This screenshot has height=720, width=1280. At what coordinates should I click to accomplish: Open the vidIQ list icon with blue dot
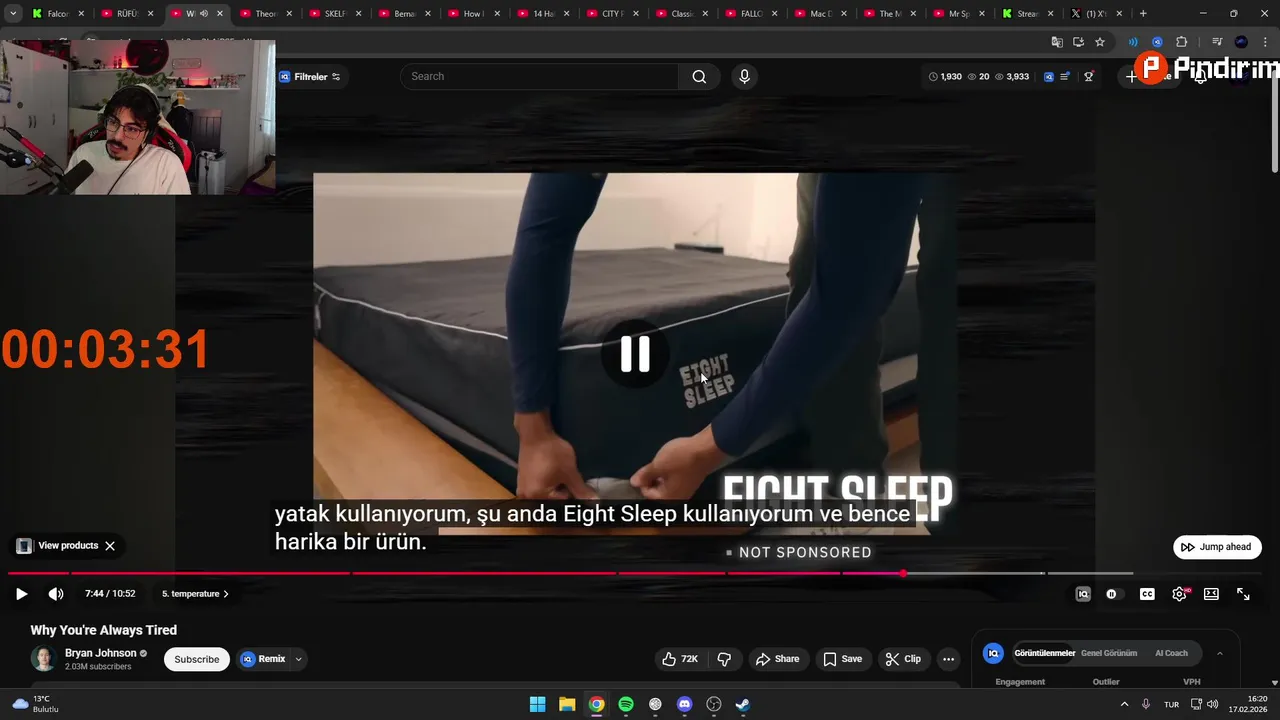pyautogui.click(x=1065, y=77)
